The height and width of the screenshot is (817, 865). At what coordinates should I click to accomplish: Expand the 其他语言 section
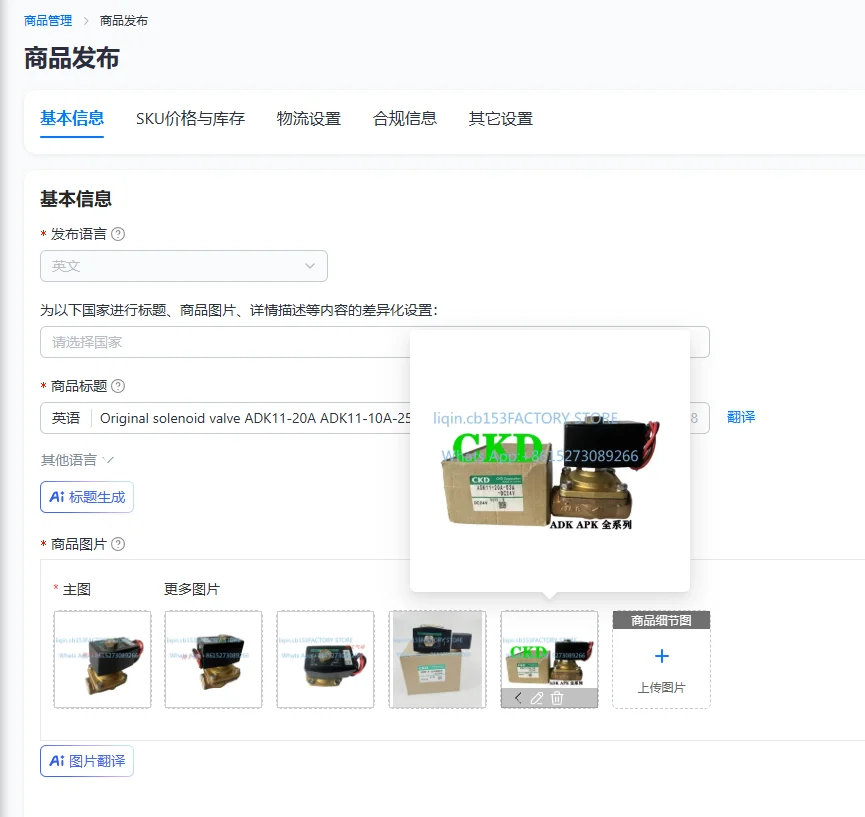point(77,460)
